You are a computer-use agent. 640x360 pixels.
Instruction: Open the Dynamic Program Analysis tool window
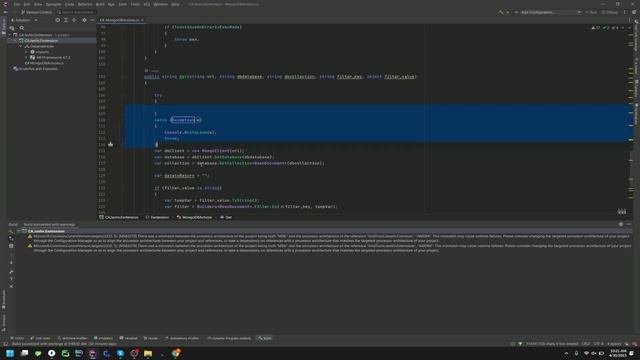point(229,338)
